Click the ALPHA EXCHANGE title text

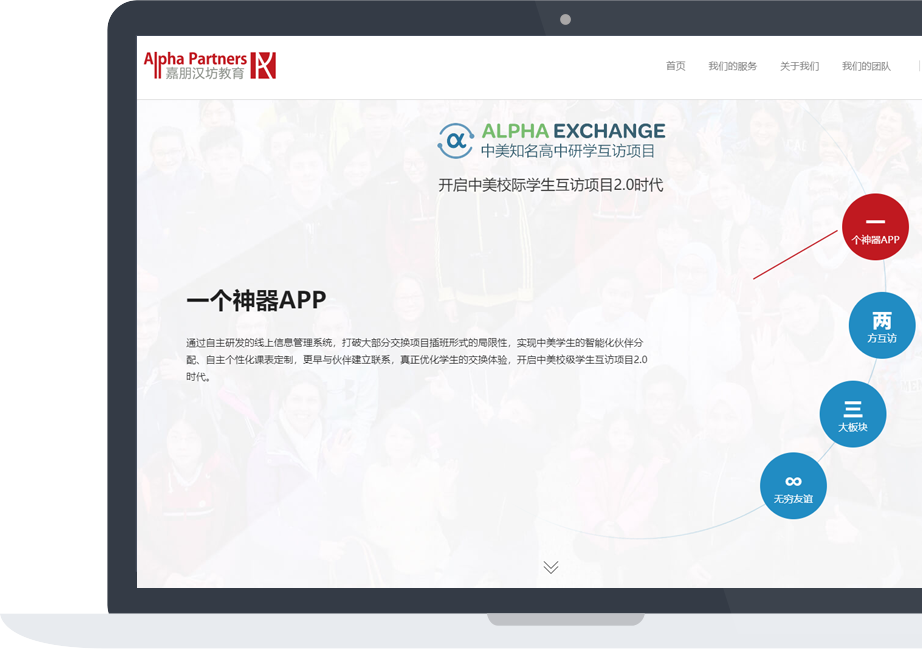pos(573,131)
